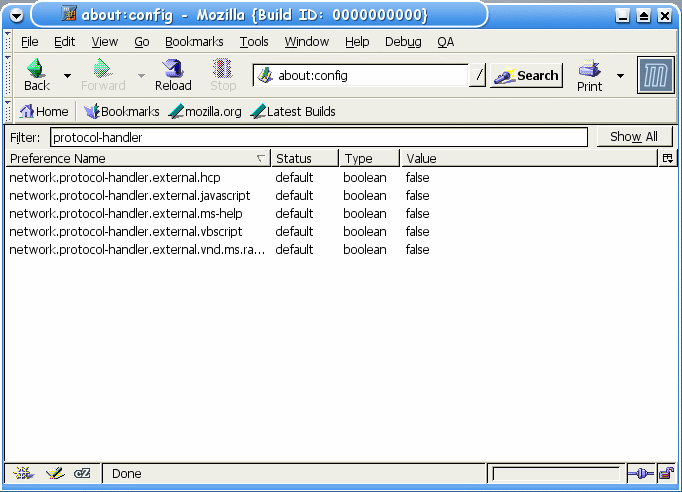Open the Forward history dropdown arrow
This screenshot has height=492, width=682.
click(141, 76)
